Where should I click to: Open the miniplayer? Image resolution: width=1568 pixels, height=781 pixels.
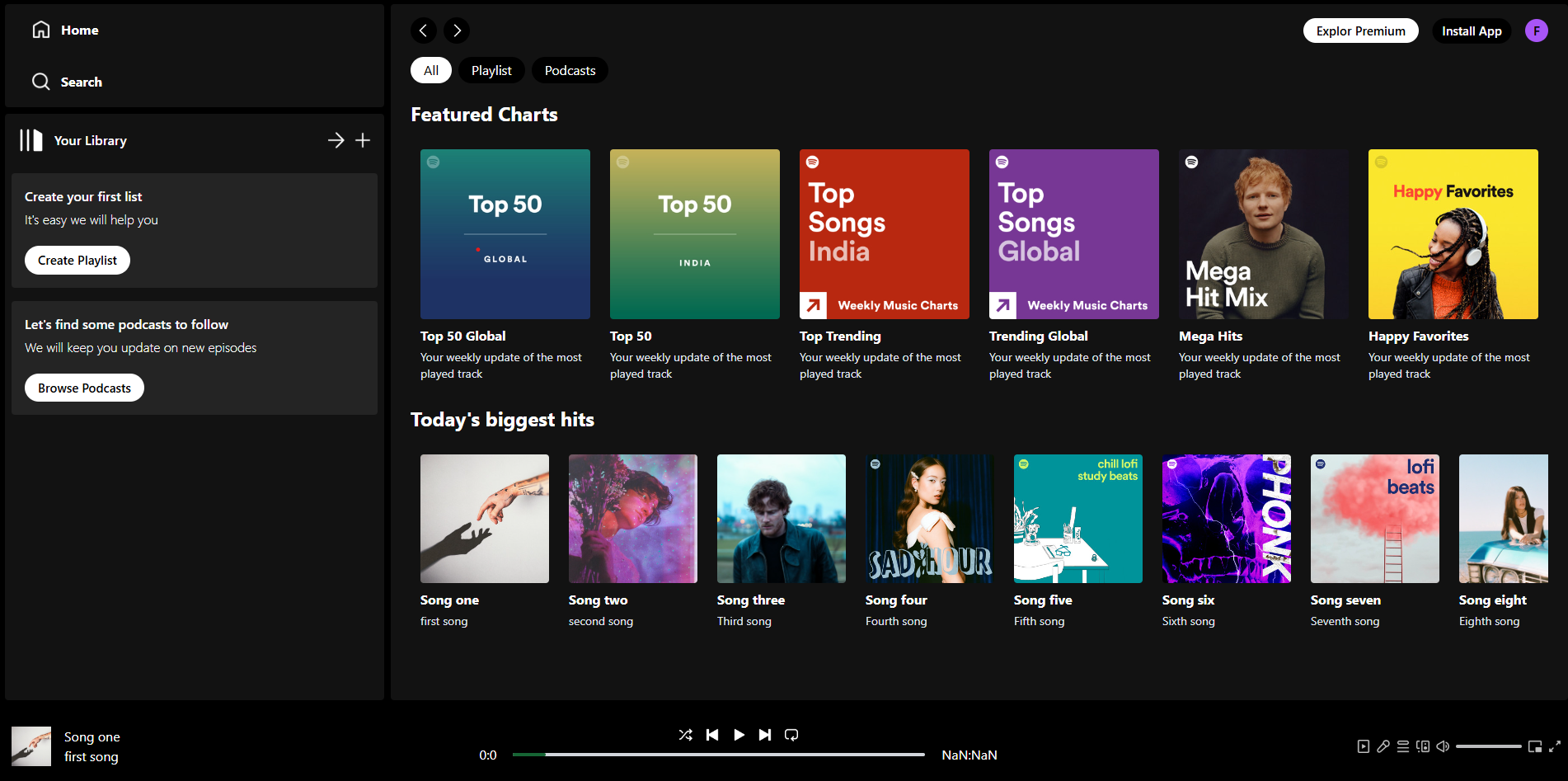(x=1535, y=746)
